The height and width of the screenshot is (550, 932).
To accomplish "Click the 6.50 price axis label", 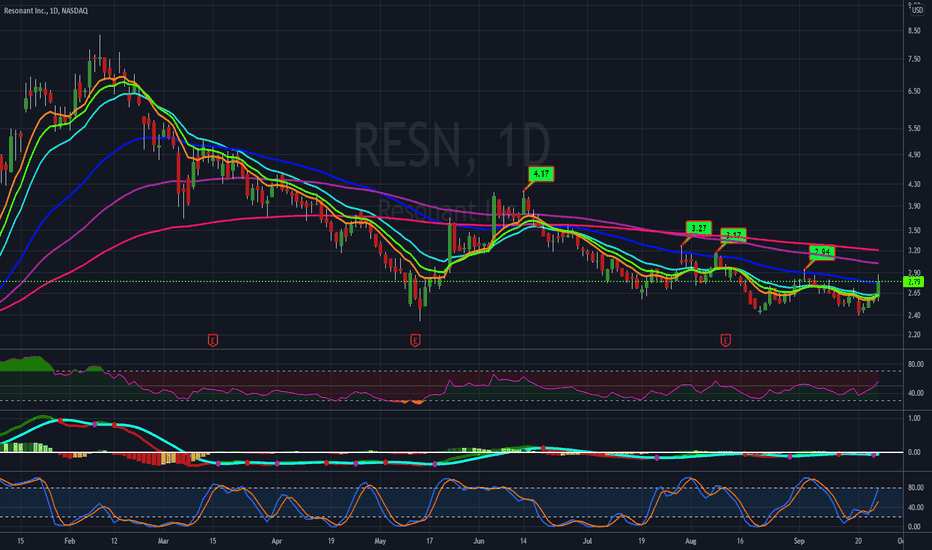I will click(914, 92).
